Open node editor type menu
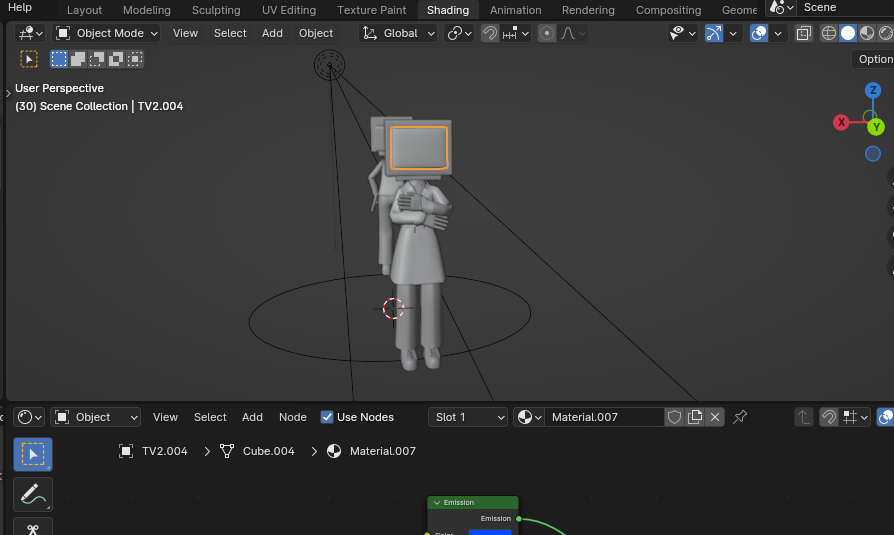The image size is (894, 535). tap(29, 417)
